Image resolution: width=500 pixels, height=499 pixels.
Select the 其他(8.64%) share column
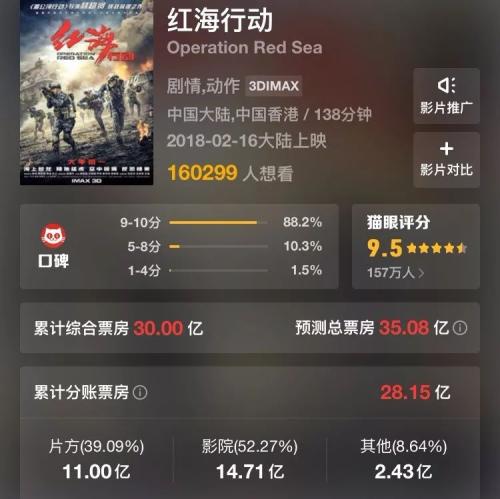[403, 459]
